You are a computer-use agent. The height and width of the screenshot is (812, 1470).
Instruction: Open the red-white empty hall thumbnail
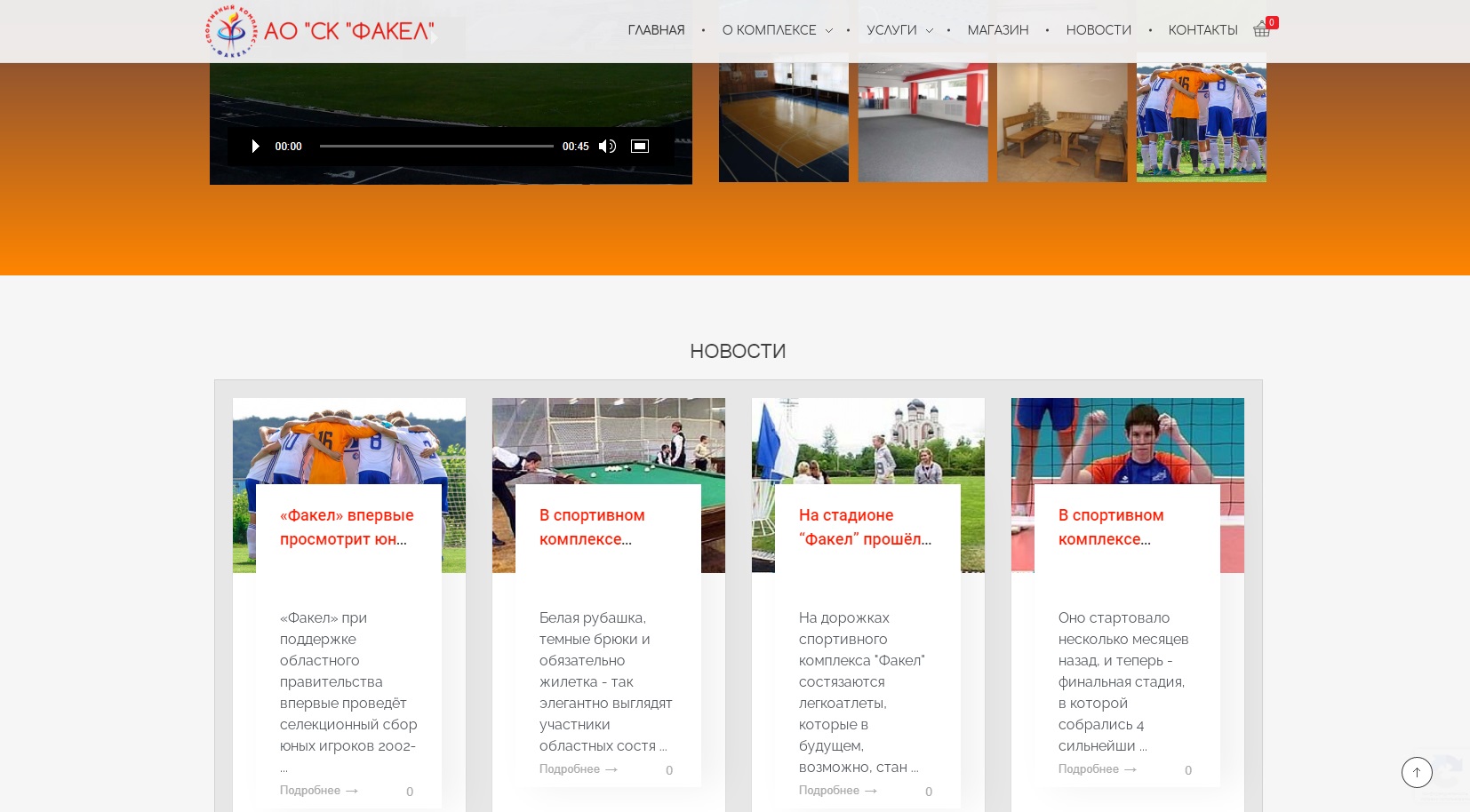point(923,117)
